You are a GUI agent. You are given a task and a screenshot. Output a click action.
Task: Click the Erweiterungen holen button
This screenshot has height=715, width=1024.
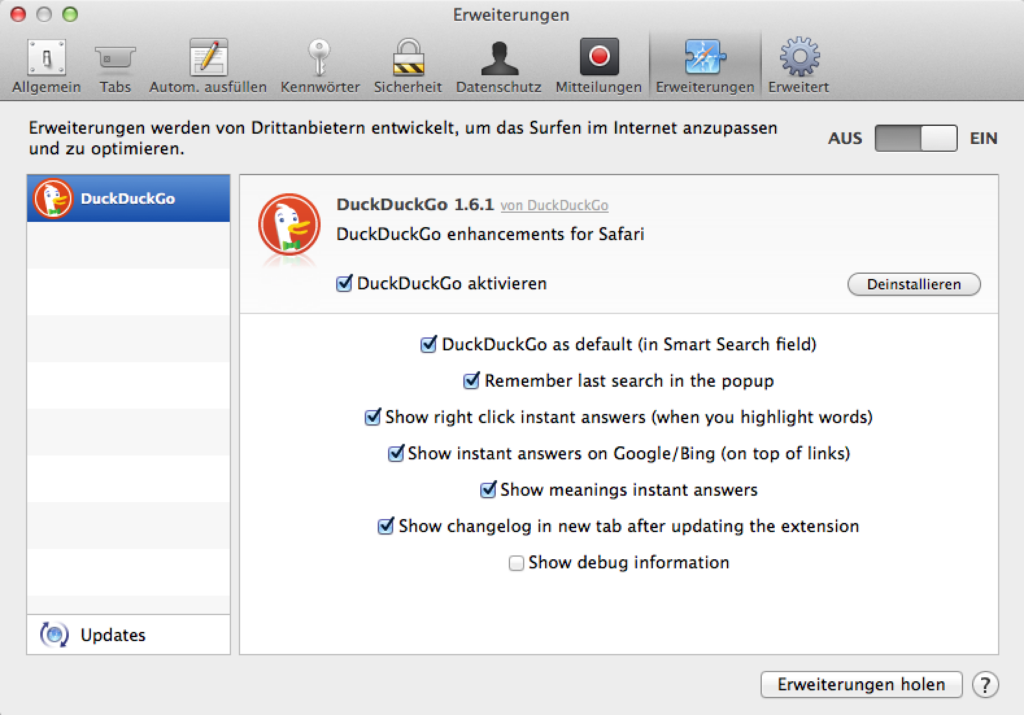pos(861,684)
